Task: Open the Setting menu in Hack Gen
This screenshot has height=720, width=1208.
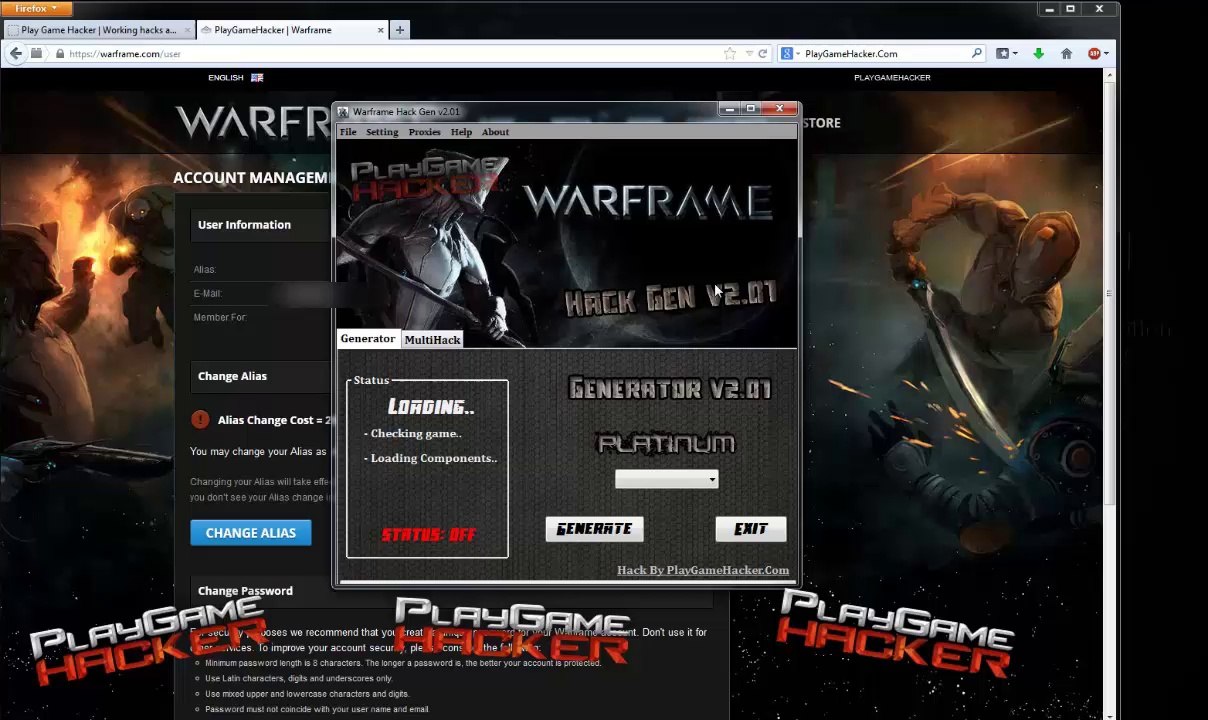Action: pyautogui.click(x=382, y=132)
